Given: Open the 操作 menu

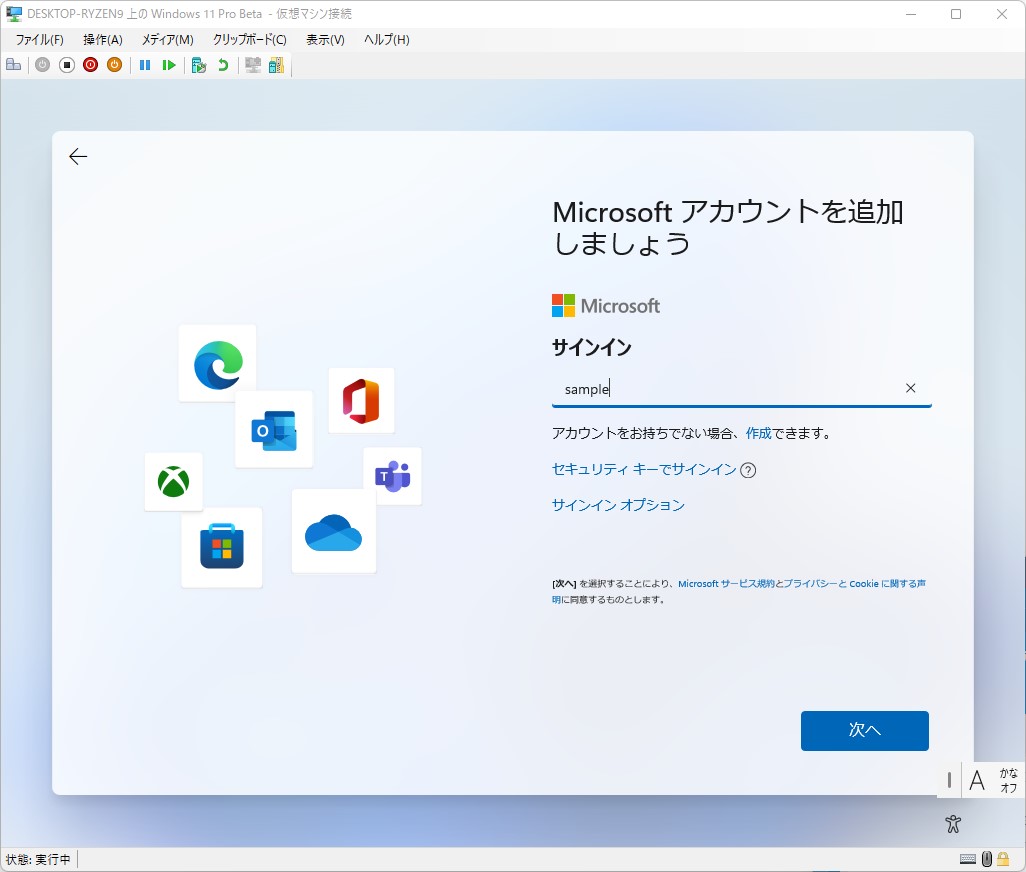Looking at the screenshot, I should click(101, 40).
